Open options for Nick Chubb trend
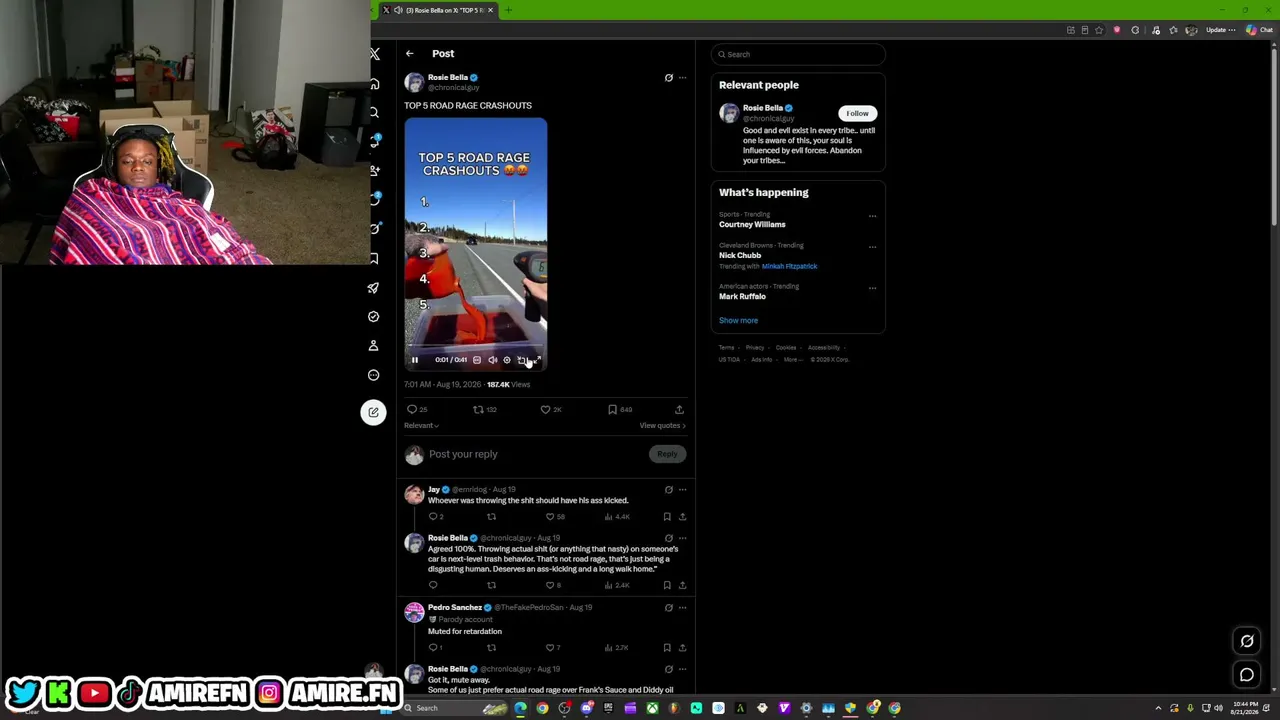The width and height of the screenshot is (1280, 720). [872, 247]
